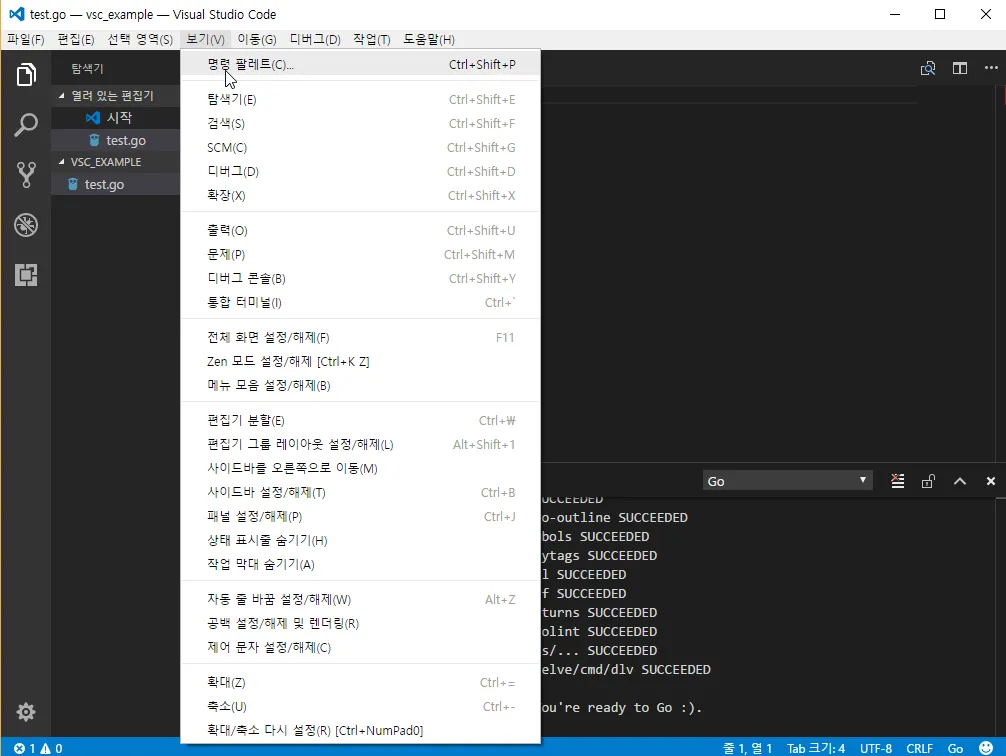Open the Extensions activity bar icon
The image size is (1006, 756).
[x=26, y=275]
